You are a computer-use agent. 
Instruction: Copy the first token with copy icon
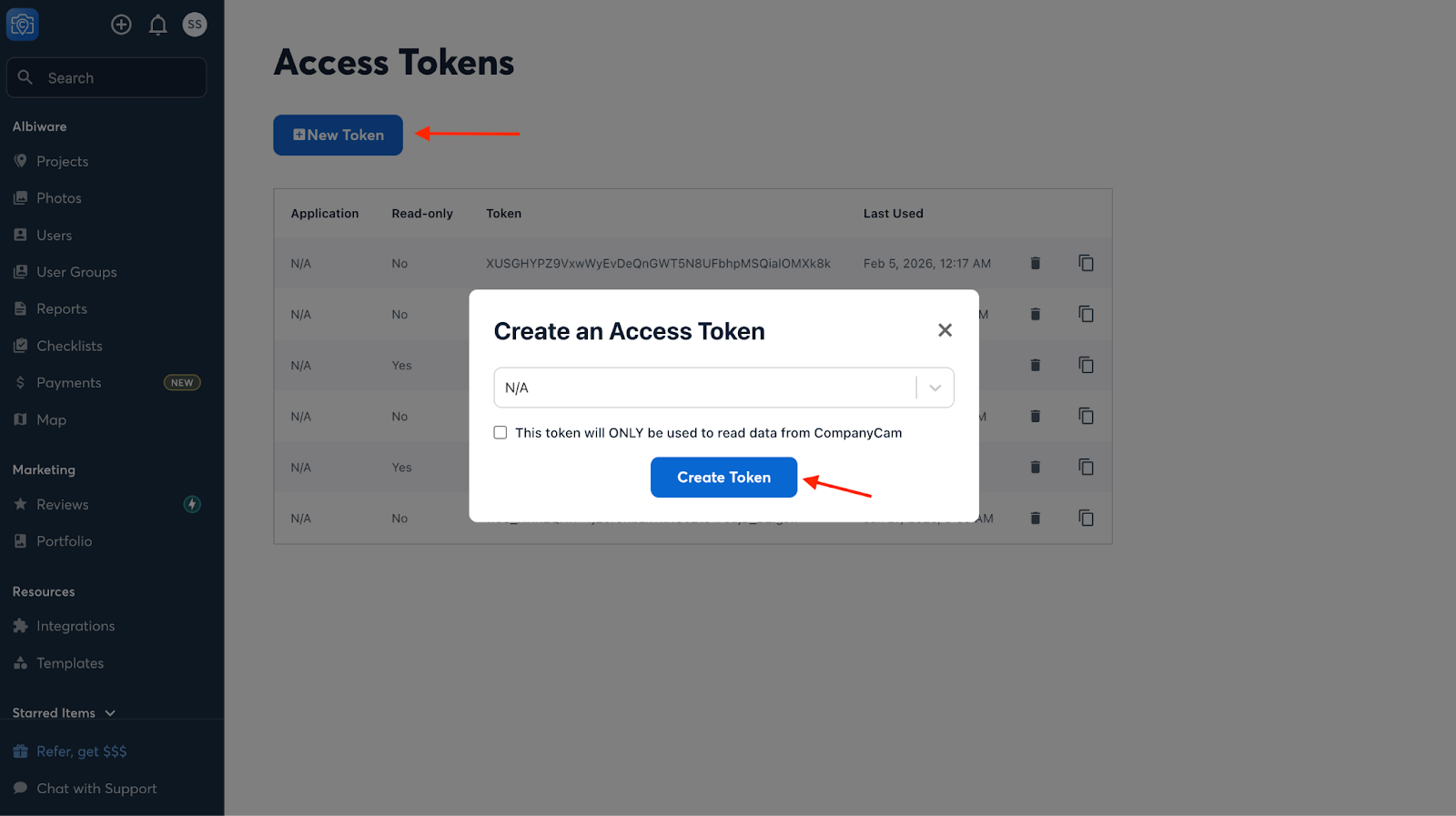coord(1086,263)
